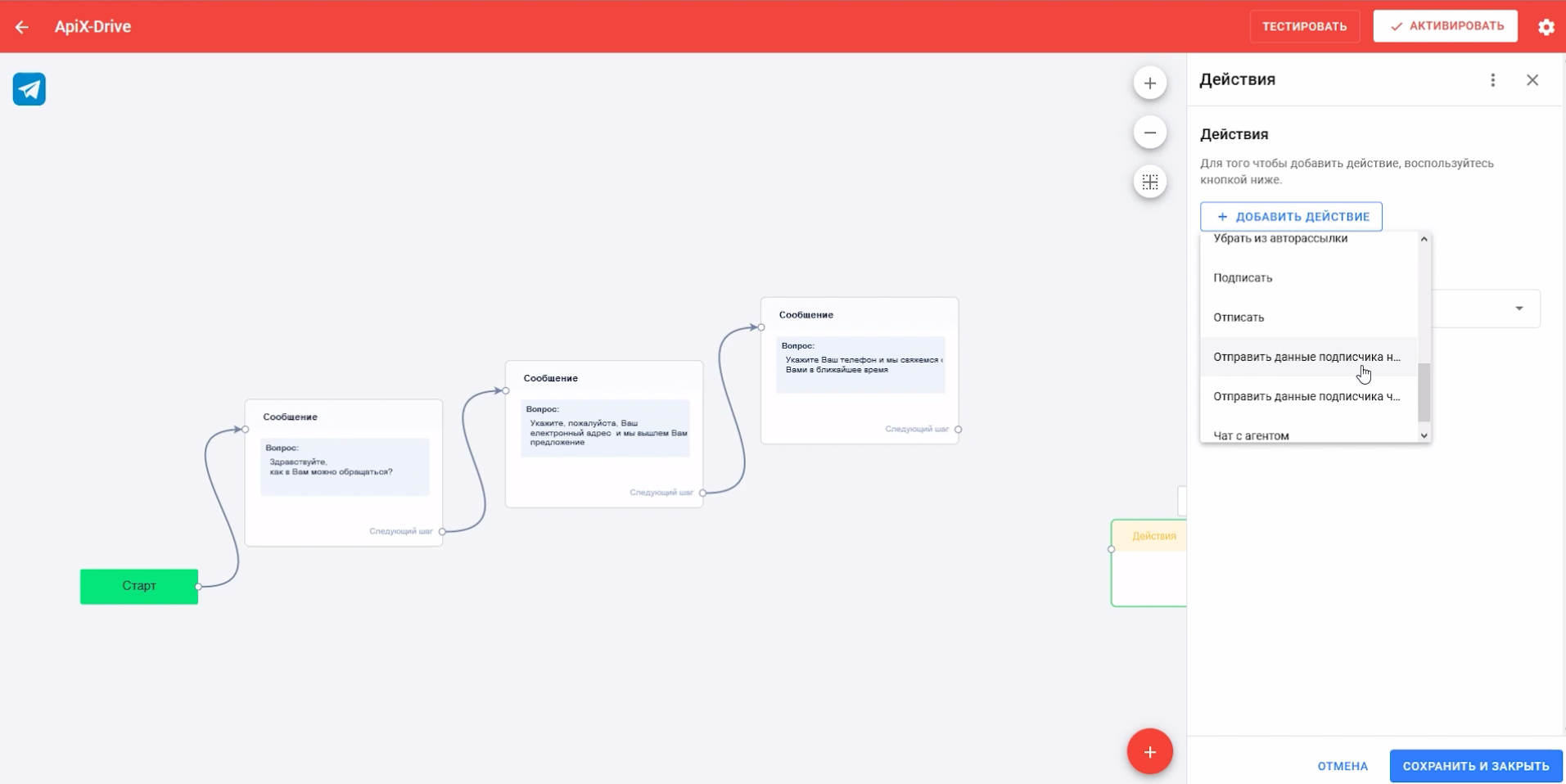Select Отписать from the list
The width and height of the screenshot is (1566, 784).
1308,318
